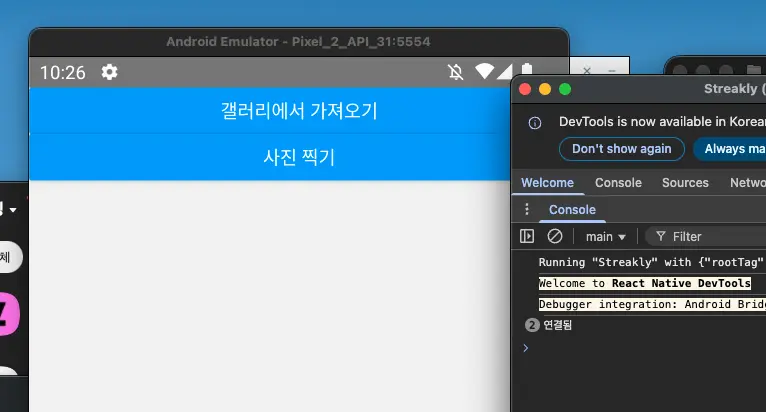766x412 pixels.
Task: Click the Debugger integration log line
Action: click(652, 304)
